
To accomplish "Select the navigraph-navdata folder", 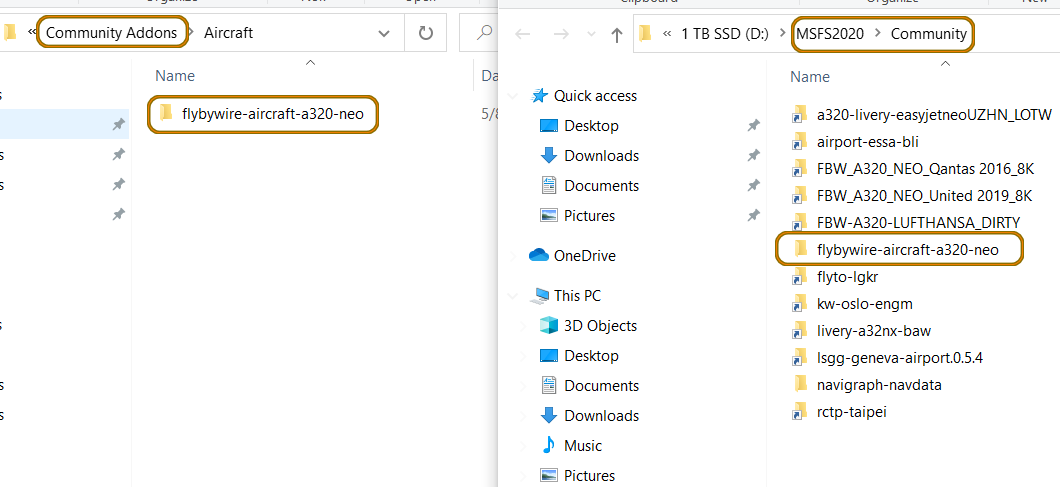I will [x=878, y=384].
